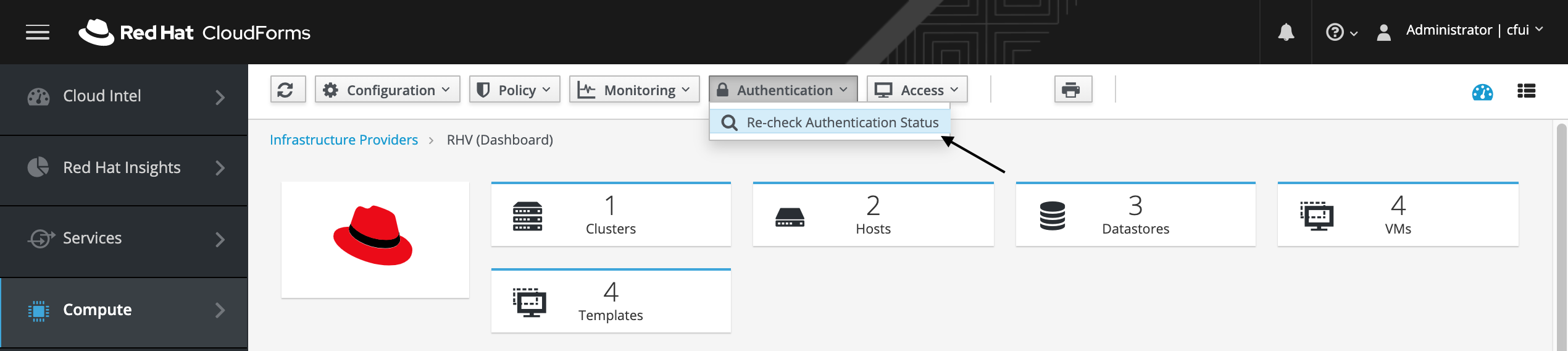Open Compute sidebar section
Image resolution: width=1568 pixels, height=351 pixels.
click(123, 313)
